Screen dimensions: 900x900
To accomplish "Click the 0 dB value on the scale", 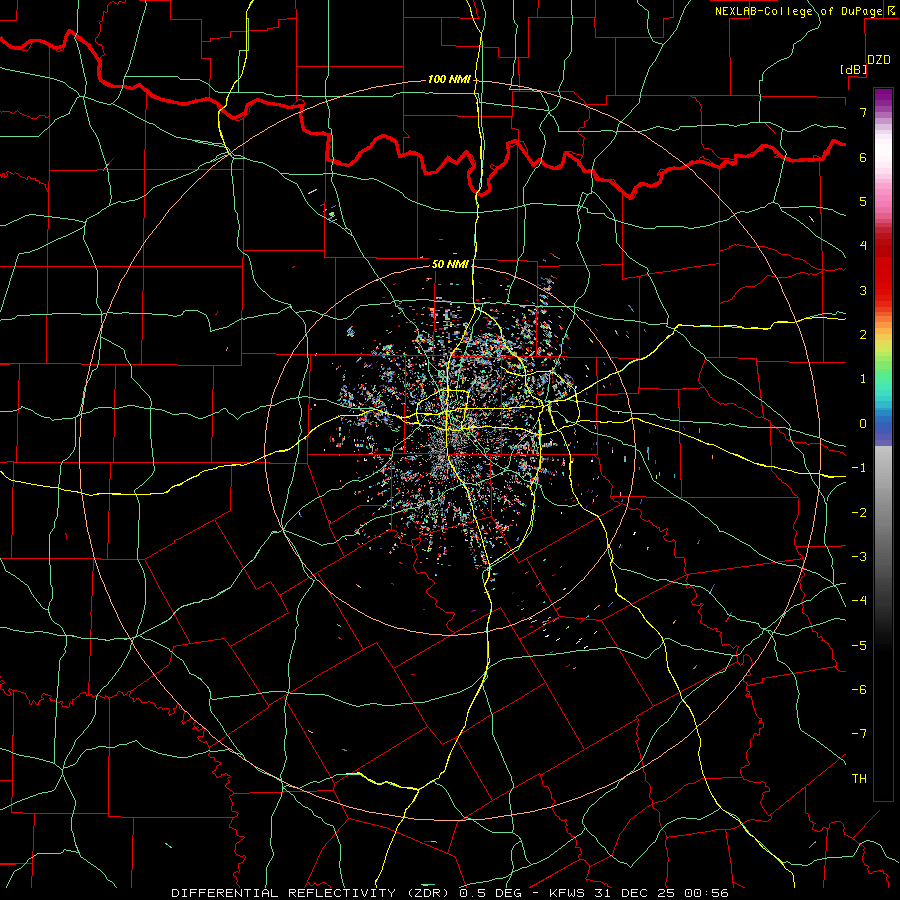I will click(x=863, y=424).
